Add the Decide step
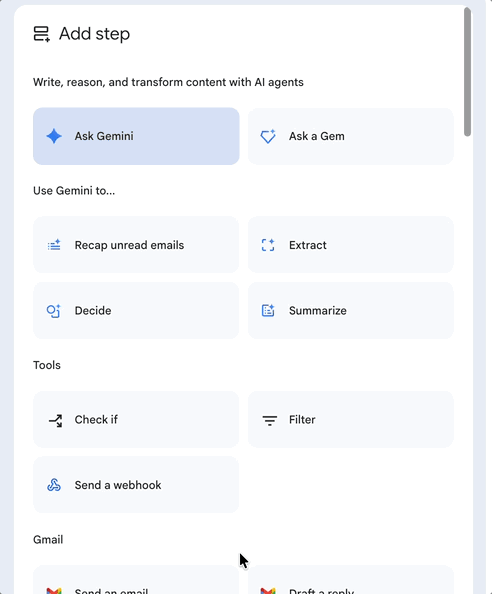Screen dimensions: 492x594 [136, 311]
